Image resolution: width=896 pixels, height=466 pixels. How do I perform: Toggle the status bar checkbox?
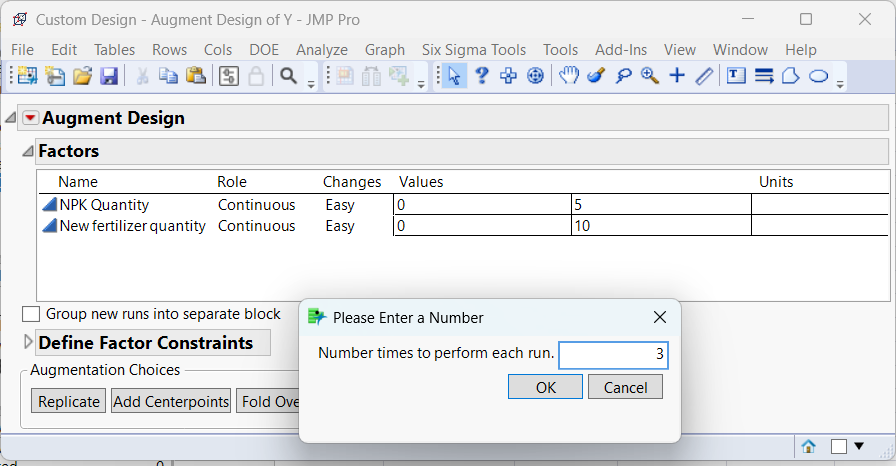[839, 446]
